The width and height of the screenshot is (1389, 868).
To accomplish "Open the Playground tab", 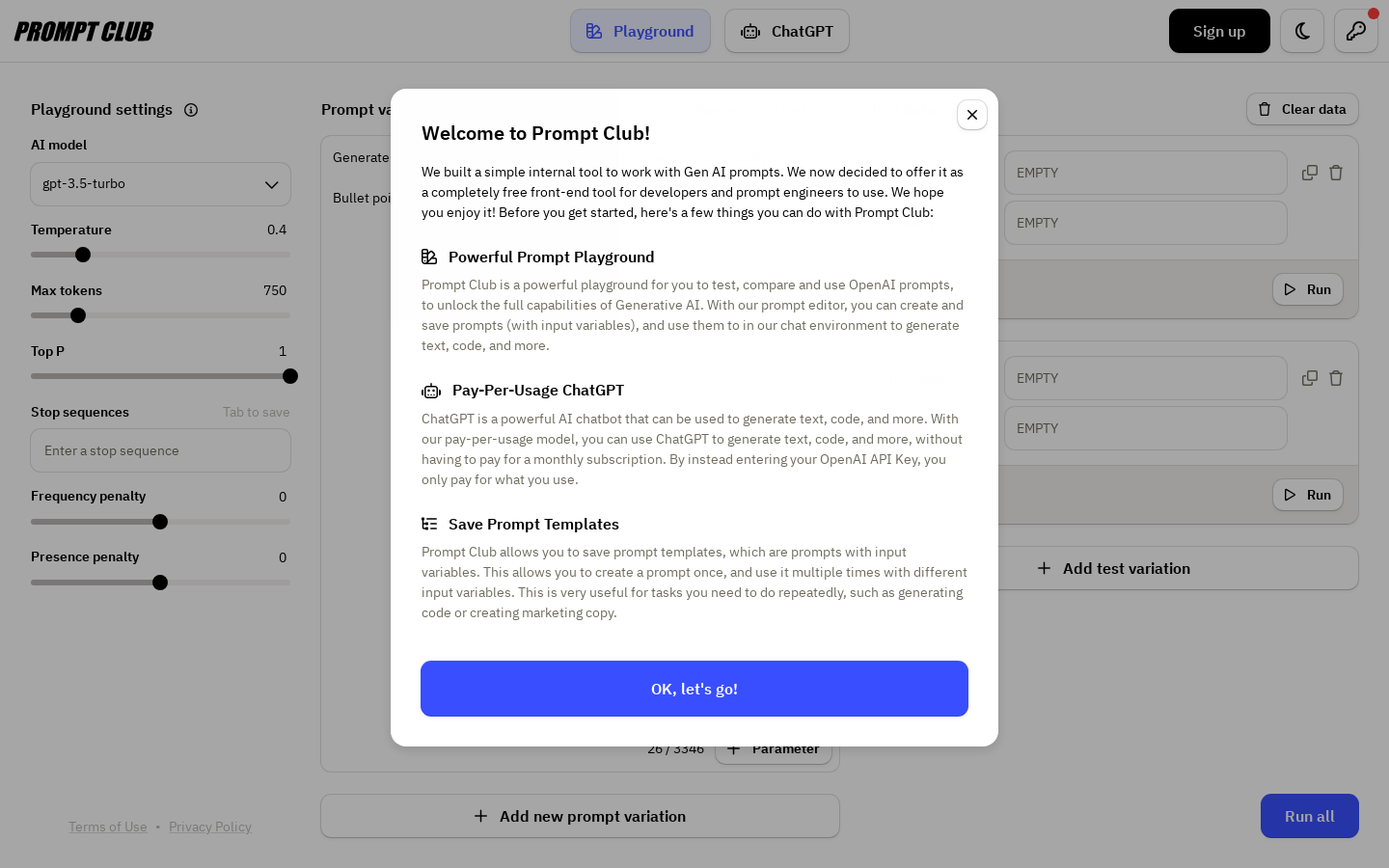I will [640, 31].
